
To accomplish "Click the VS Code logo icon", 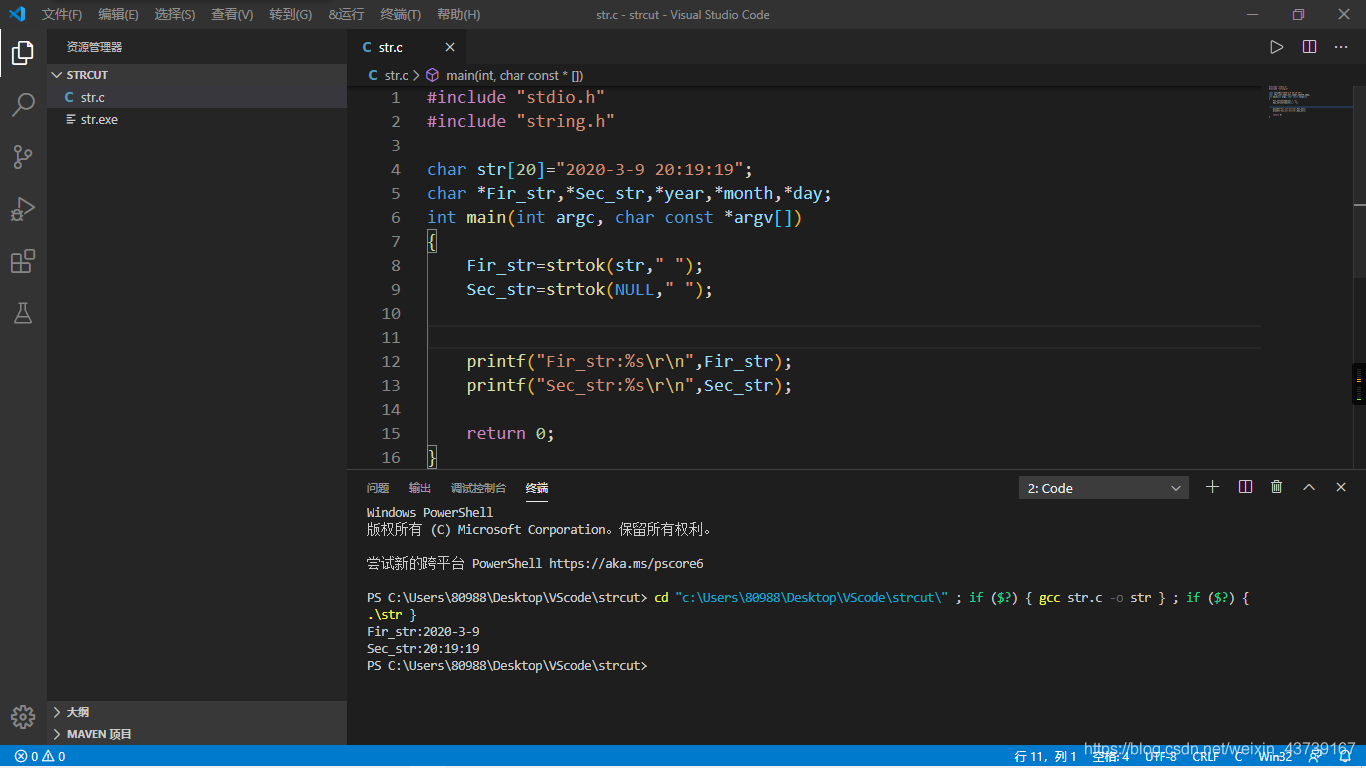I will pos(17,14).
